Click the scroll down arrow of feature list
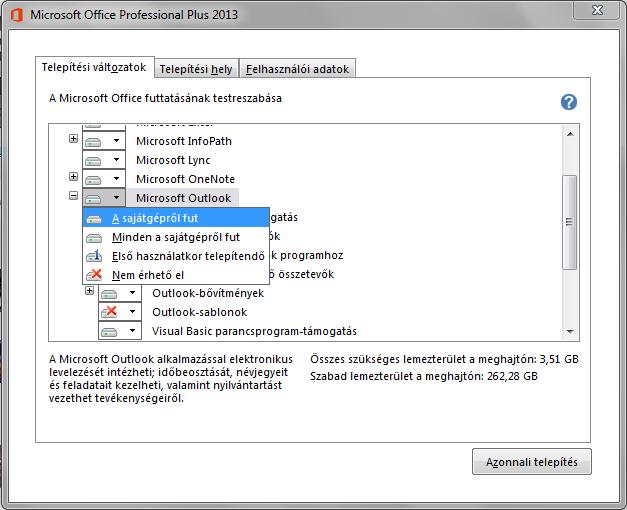 point(570,332)
